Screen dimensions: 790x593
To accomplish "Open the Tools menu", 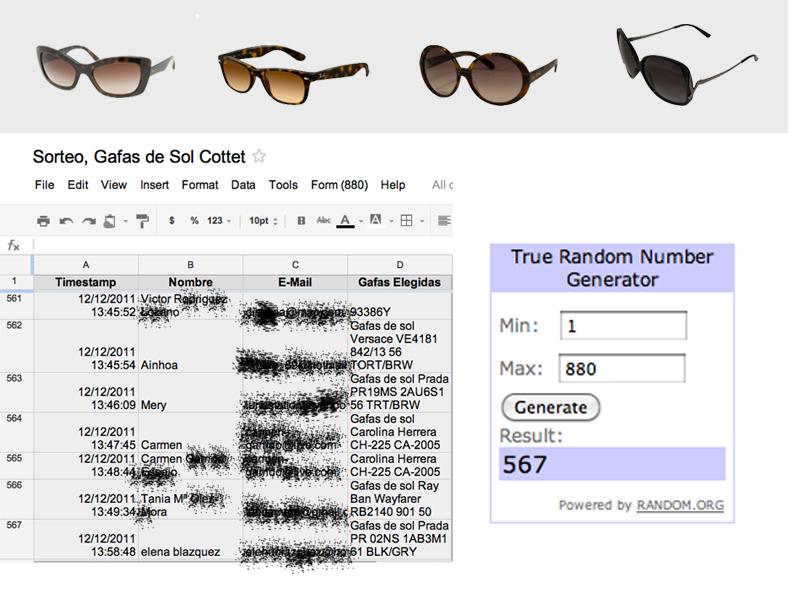I will click(283, 185).
